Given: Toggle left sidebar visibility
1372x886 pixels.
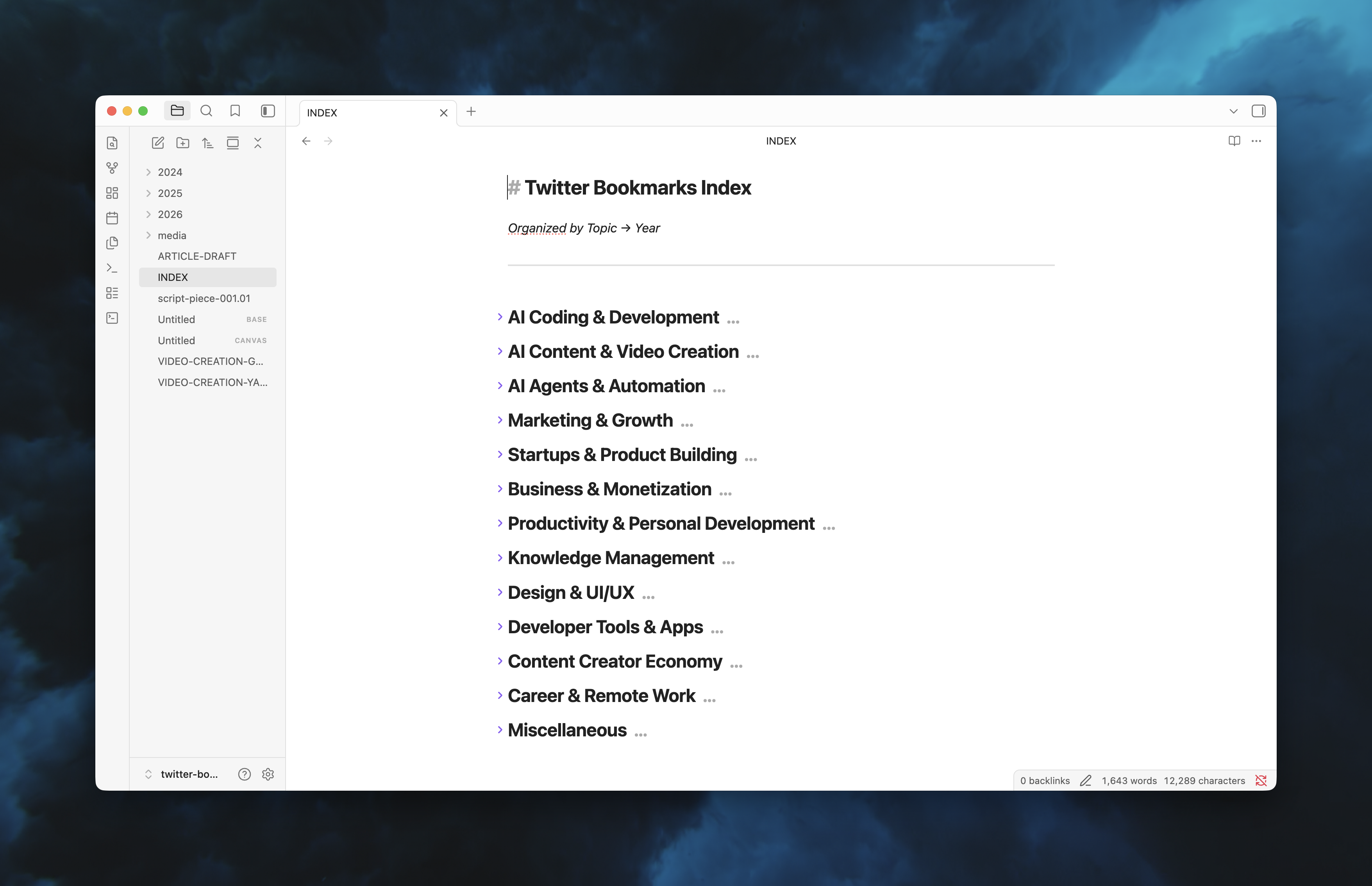Looking at the screenshot, I should coord(268,111).
